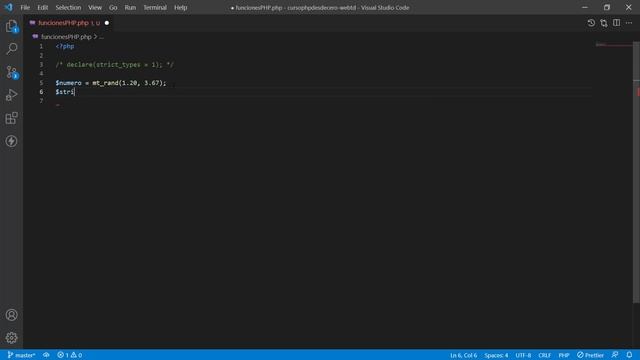Viewport: 640px width, 360px height.
Task: Expand the breadcrumb ellipsis segment
Action: tap(101, 37)
